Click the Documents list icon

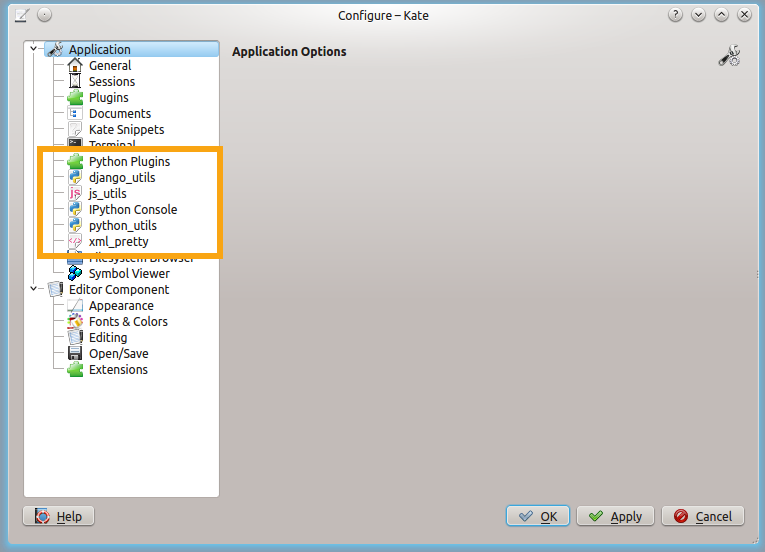pyautogui.click(x=75, y=113)
